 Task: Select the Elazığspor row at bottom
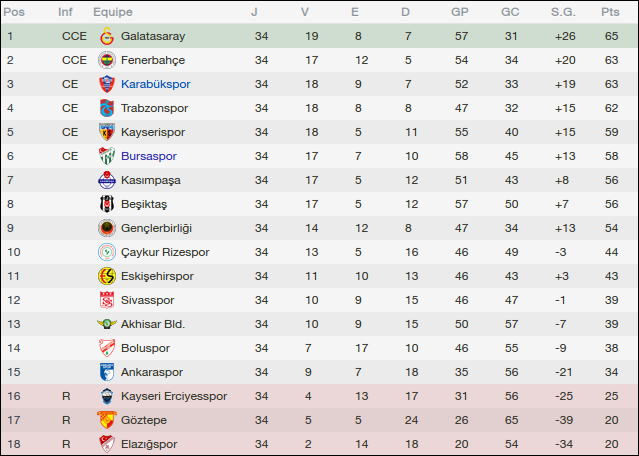coord(149,444)
